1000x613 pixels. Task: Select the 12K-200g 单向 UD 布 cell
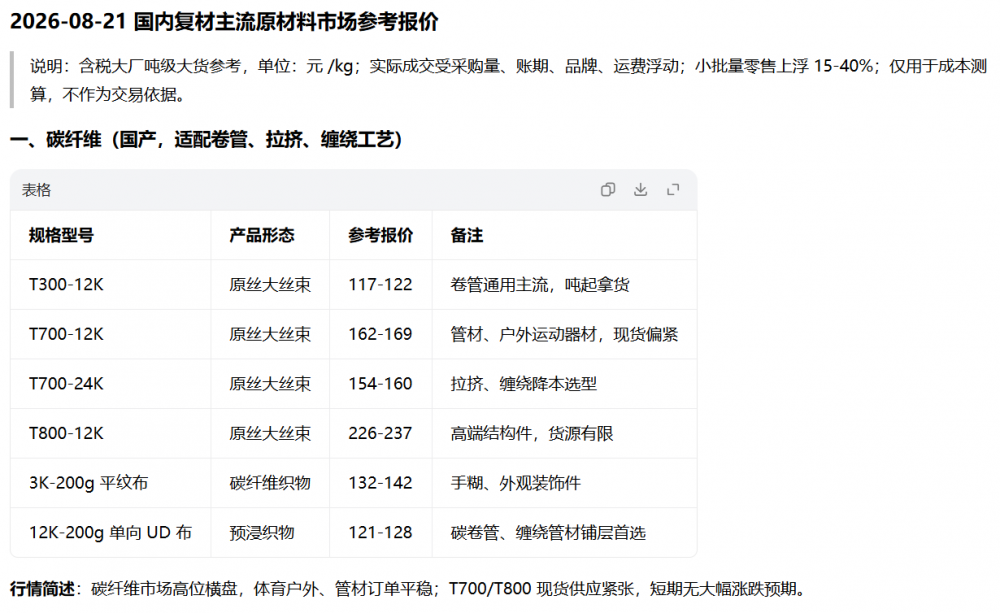[x=110, y=533]
